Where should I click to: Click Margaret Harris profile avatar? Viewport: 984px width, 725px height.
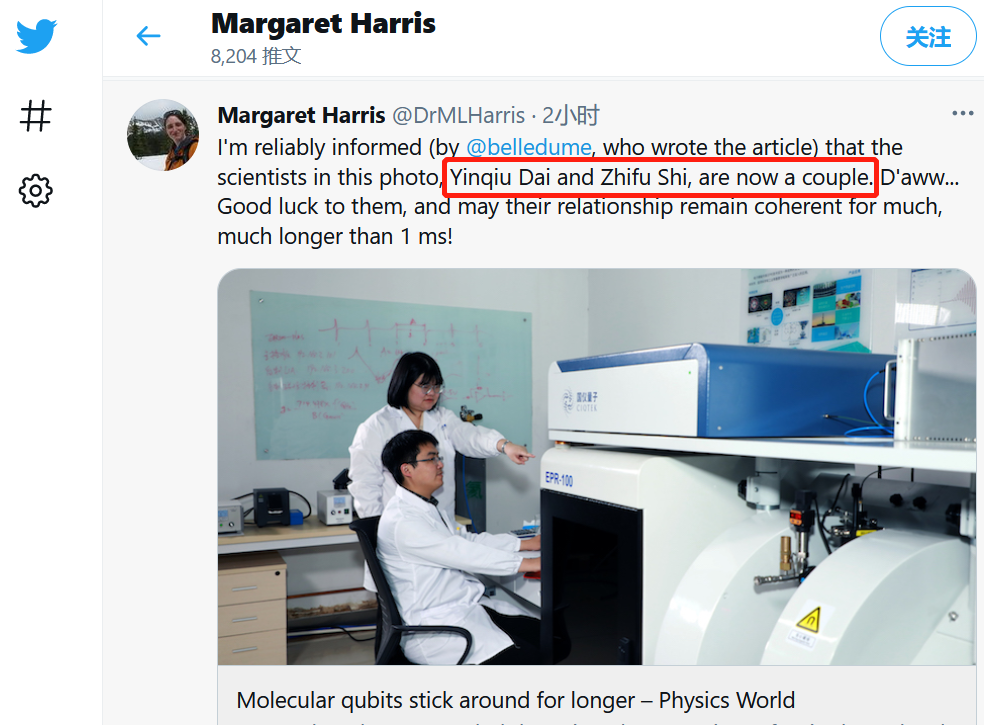click(163, 135)
